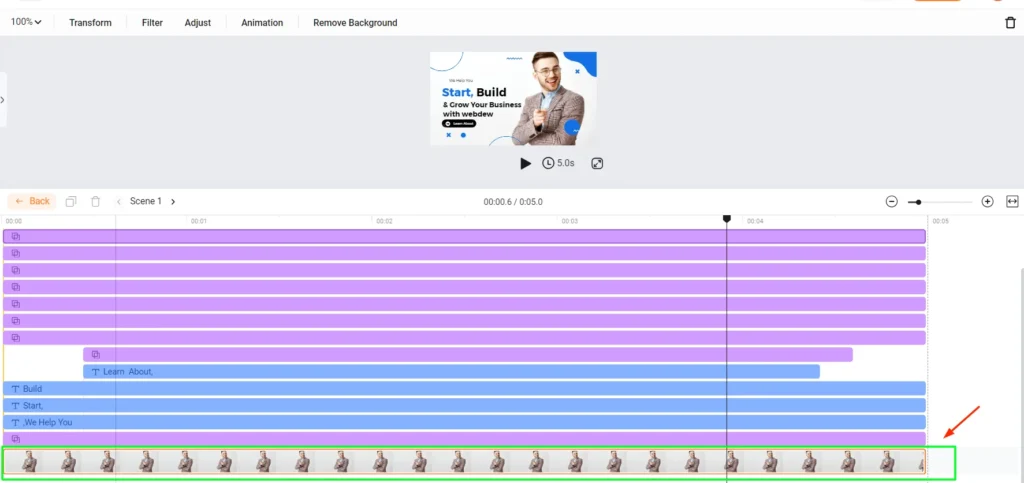The width and height of the screenshot is (1024, 483).
Task: Click the preview canvas thumbnail
Action: click(x=513, y=99)
